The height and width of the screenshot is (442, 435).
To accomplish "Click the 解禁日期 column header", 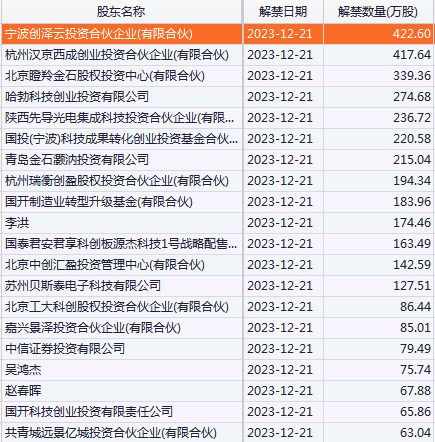I will click(x=283, y=12).
